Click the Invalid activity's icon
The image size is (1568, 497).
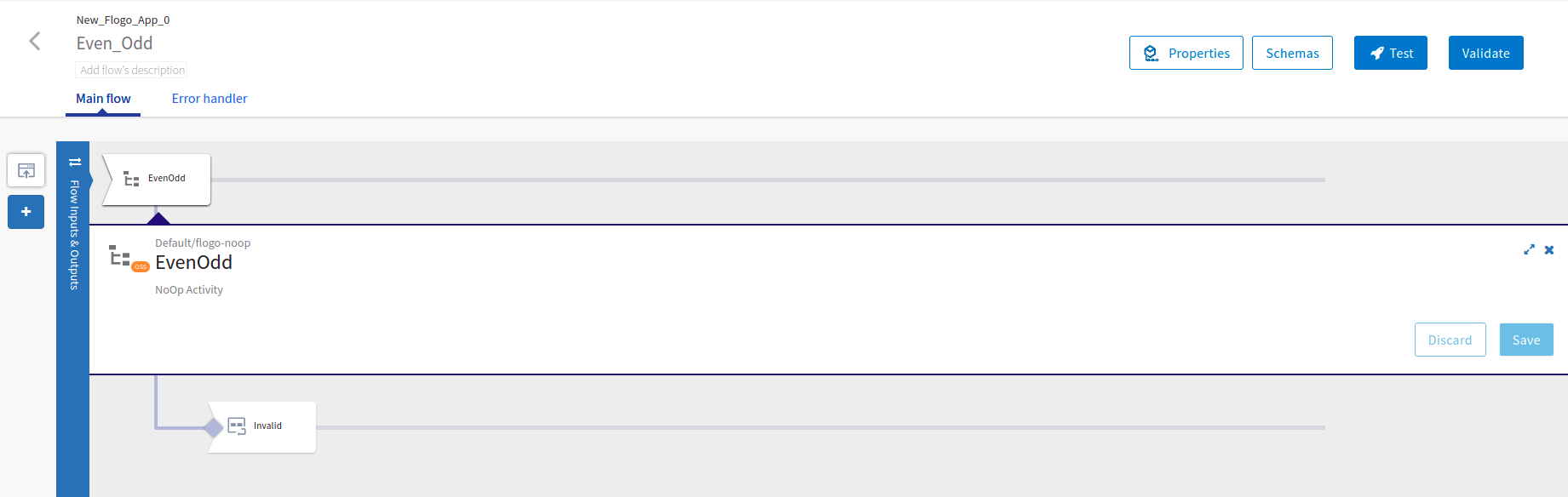pos(237,426)
